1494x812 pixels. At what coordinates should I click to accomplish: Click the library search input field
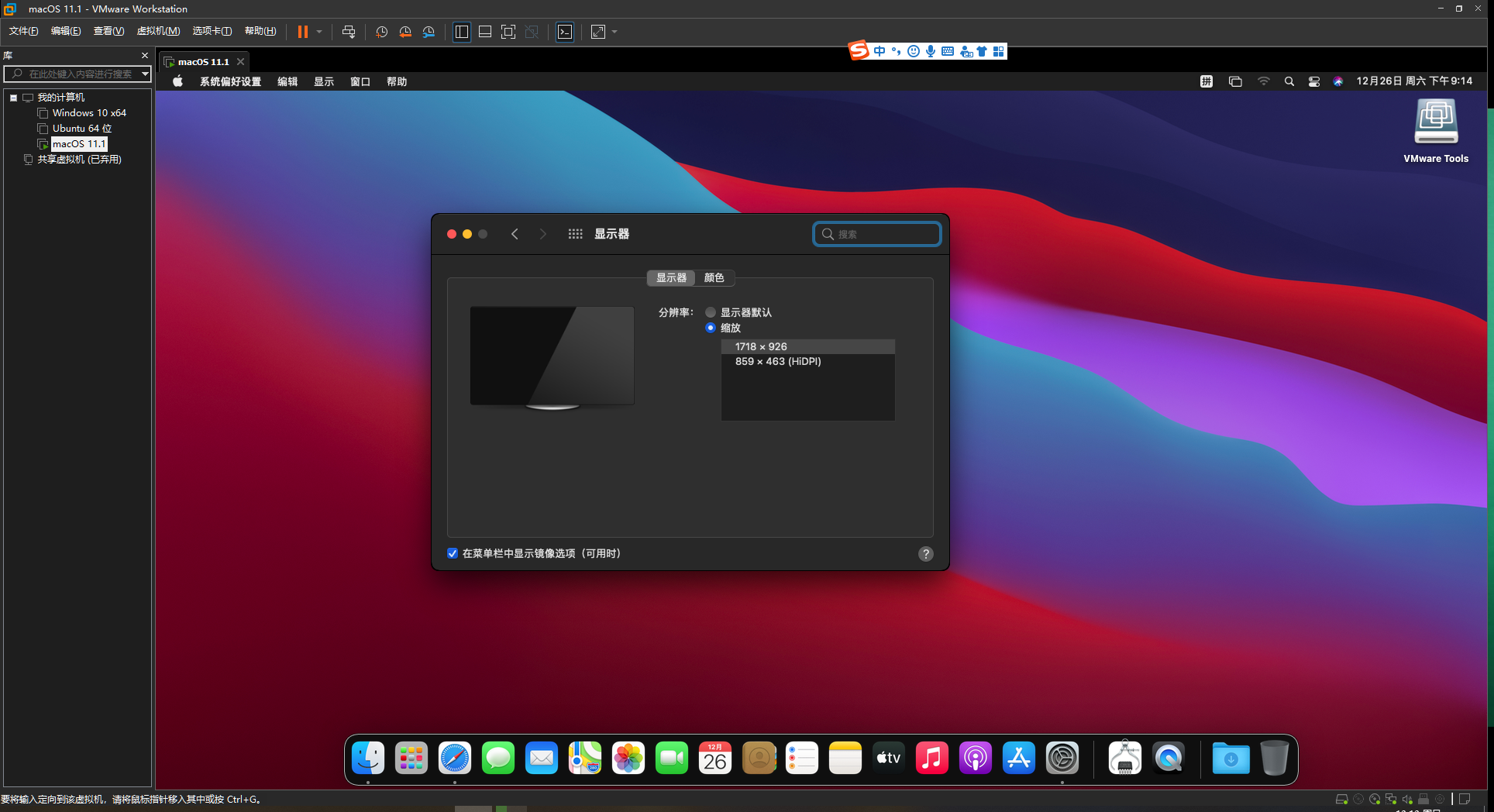77,74
